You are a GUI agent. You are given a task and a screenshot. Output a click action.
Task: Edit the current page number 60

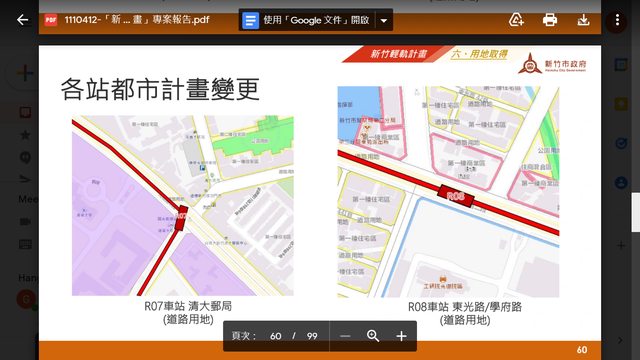(276, 336)
